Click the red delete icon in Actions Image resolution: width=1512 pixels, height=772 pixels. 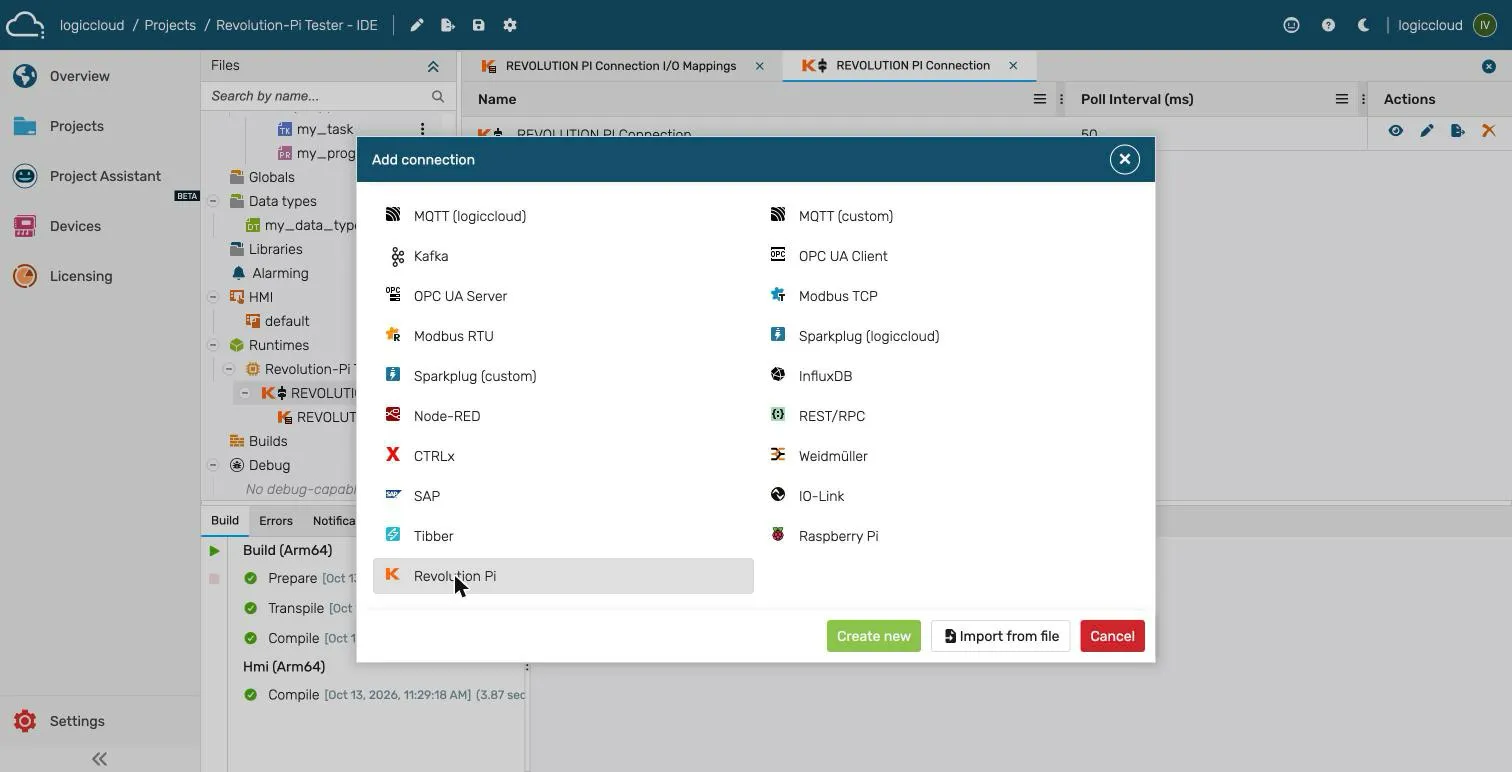(x=1488, y=131)
